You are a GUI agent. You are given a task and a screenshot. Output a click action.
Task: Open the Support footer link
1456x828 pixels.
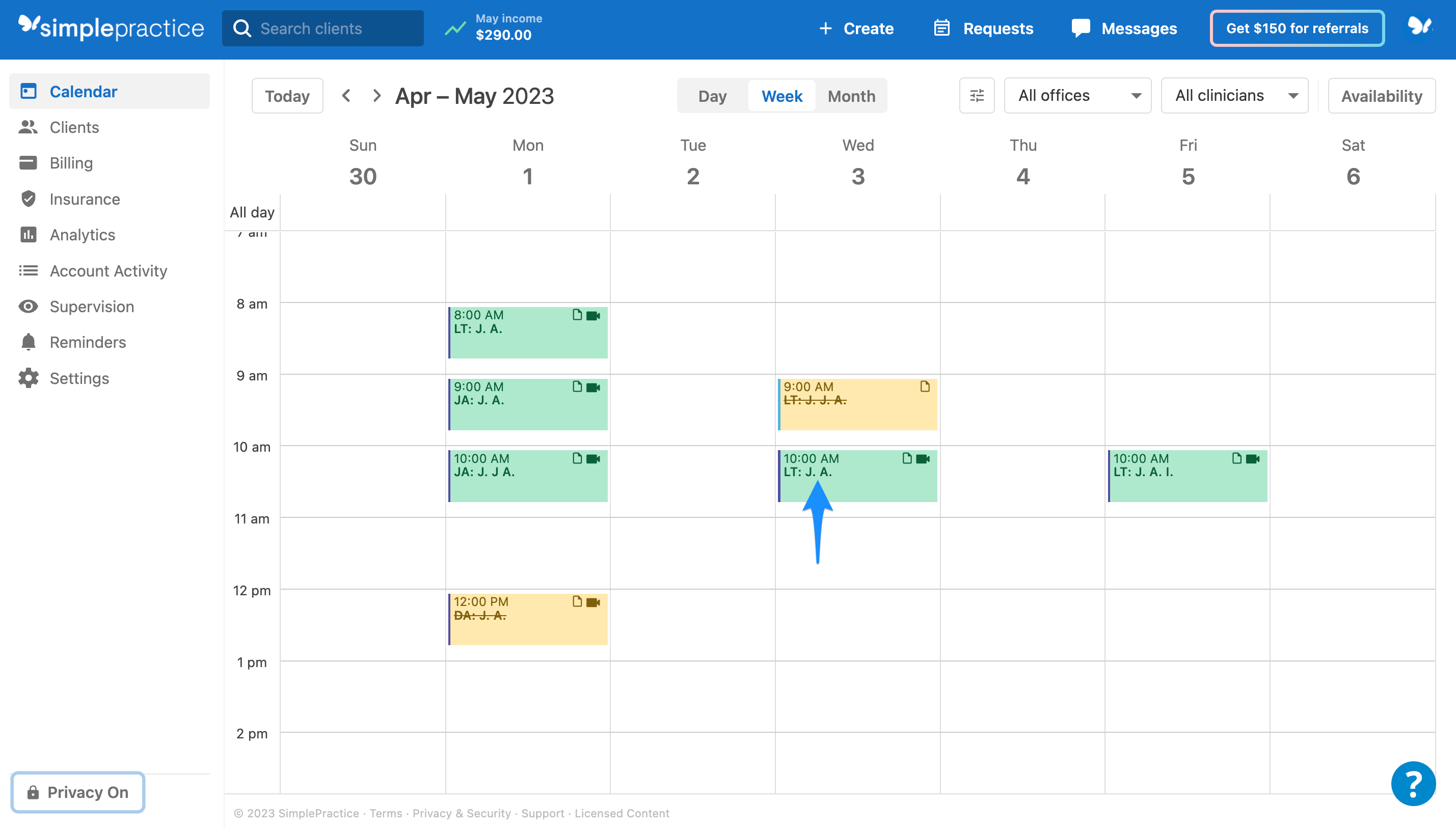pos(543,813)
